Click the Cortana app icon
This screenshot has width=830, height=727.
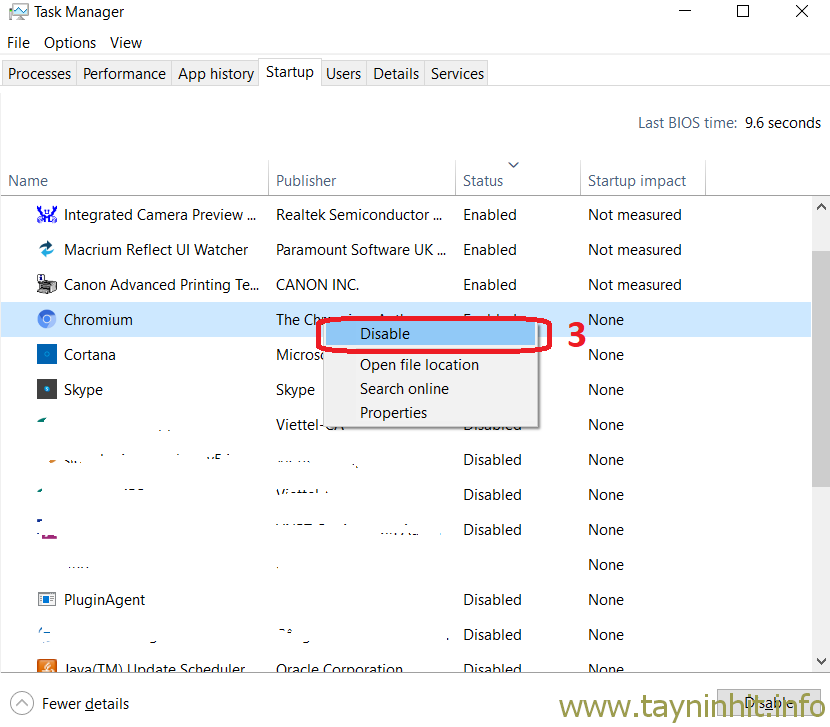pyautogui.click(x=46, y=355)
